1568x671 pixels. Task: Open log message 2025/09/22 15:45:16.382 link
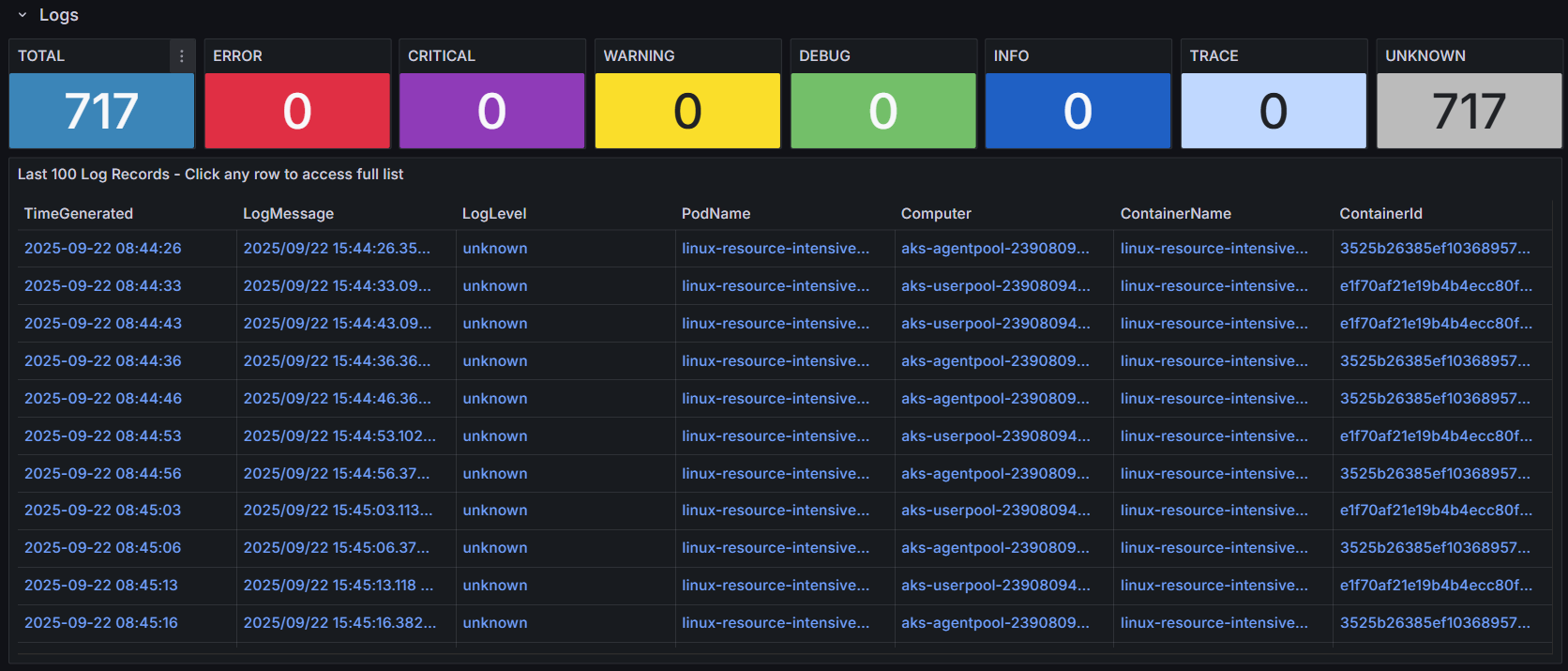pyautogui.click(x=339, y=623)
